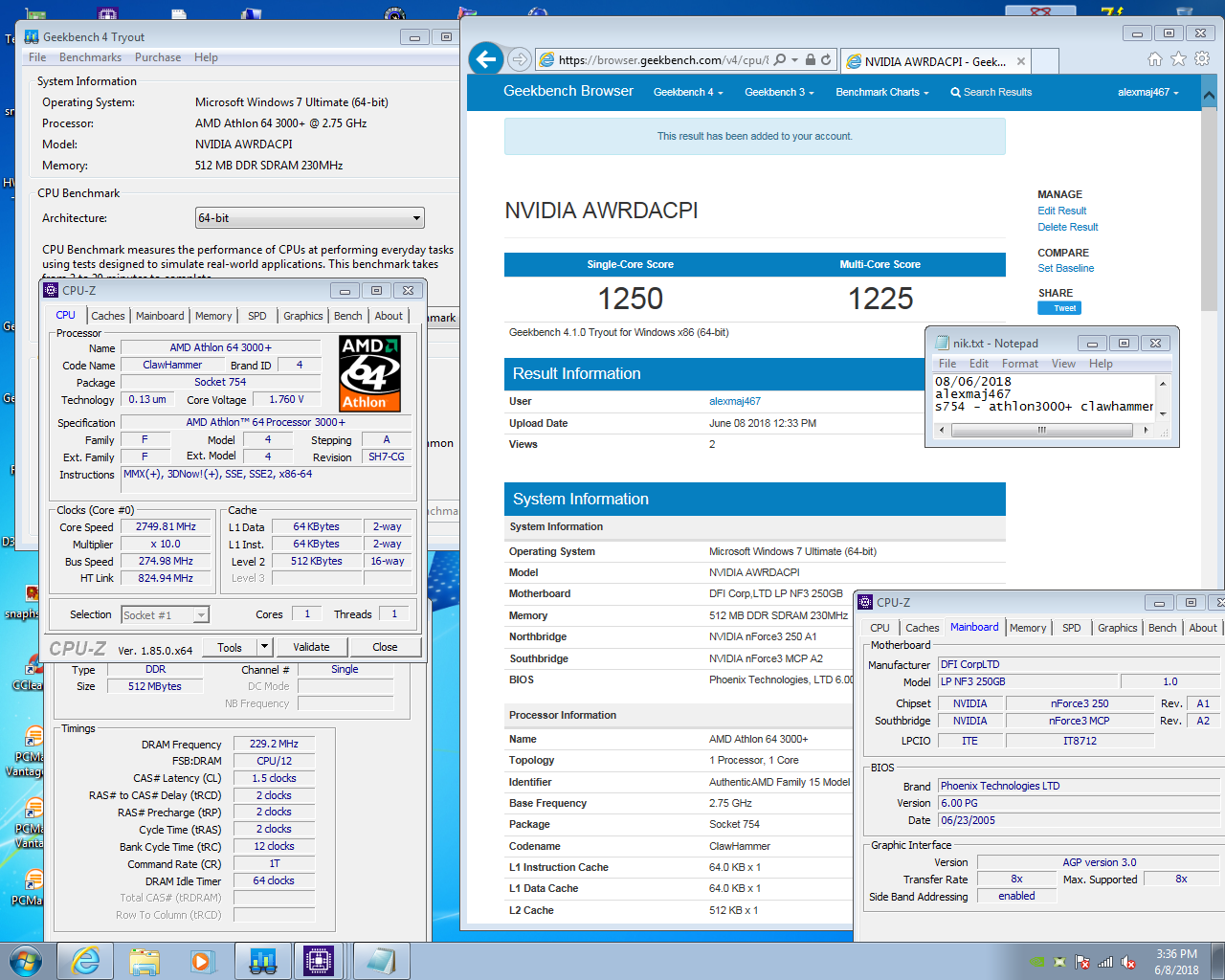Click the IE address bar URL field
The height and width of the screenshot is (980, 1225).
[x=663, y=59]
